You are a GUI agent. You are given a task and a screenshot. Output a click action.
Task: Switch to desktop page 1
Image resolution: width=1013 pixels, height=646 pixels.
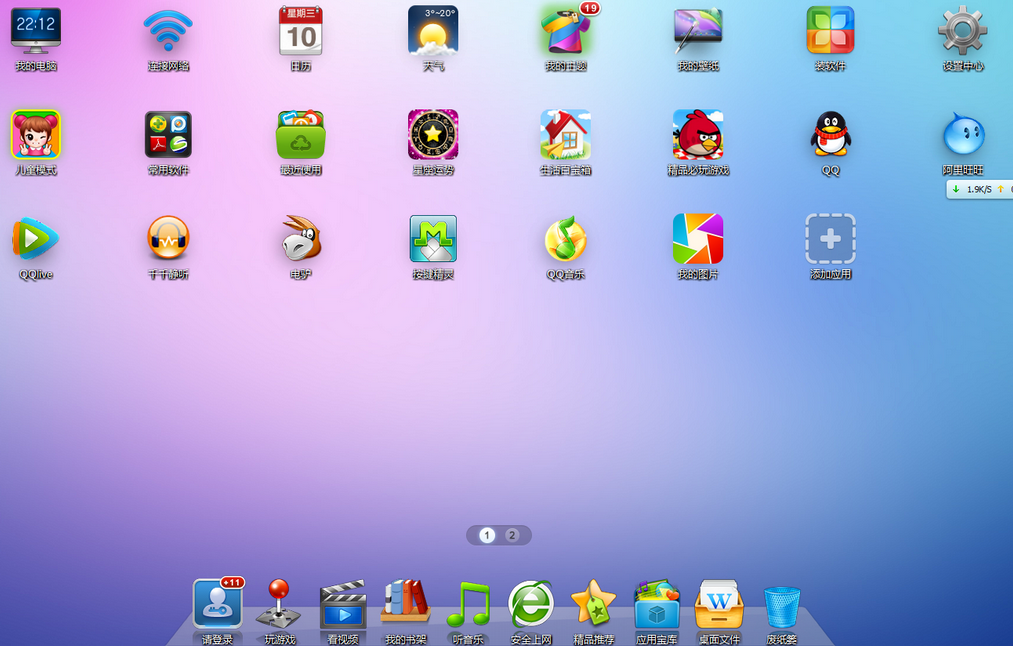pyautogui.click(x=487, y=535)
